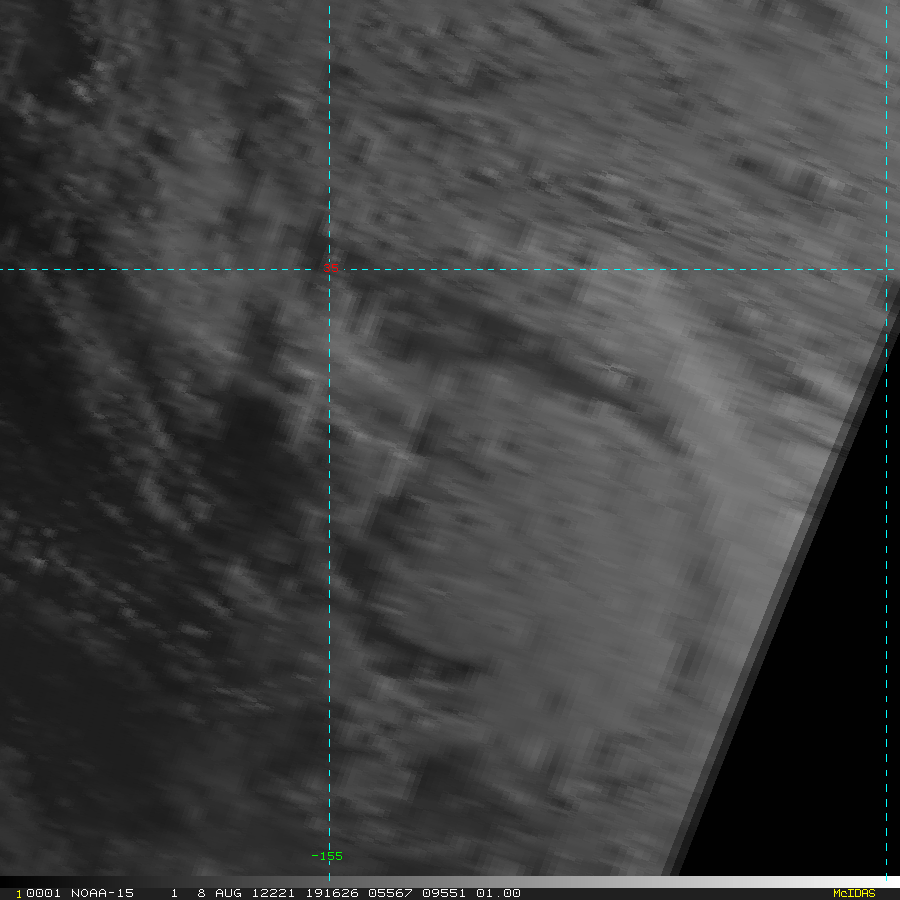Click the 09551 value in status line

[444, 893]
